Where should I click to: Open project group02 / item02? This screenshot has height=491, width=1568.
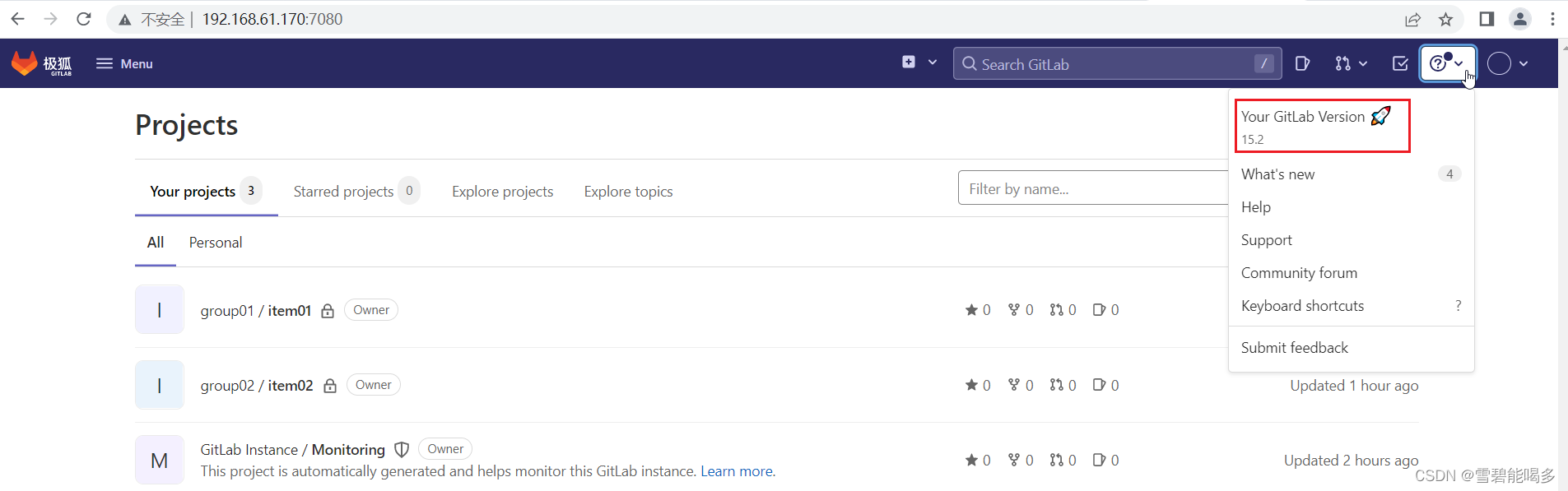point(256,386)
